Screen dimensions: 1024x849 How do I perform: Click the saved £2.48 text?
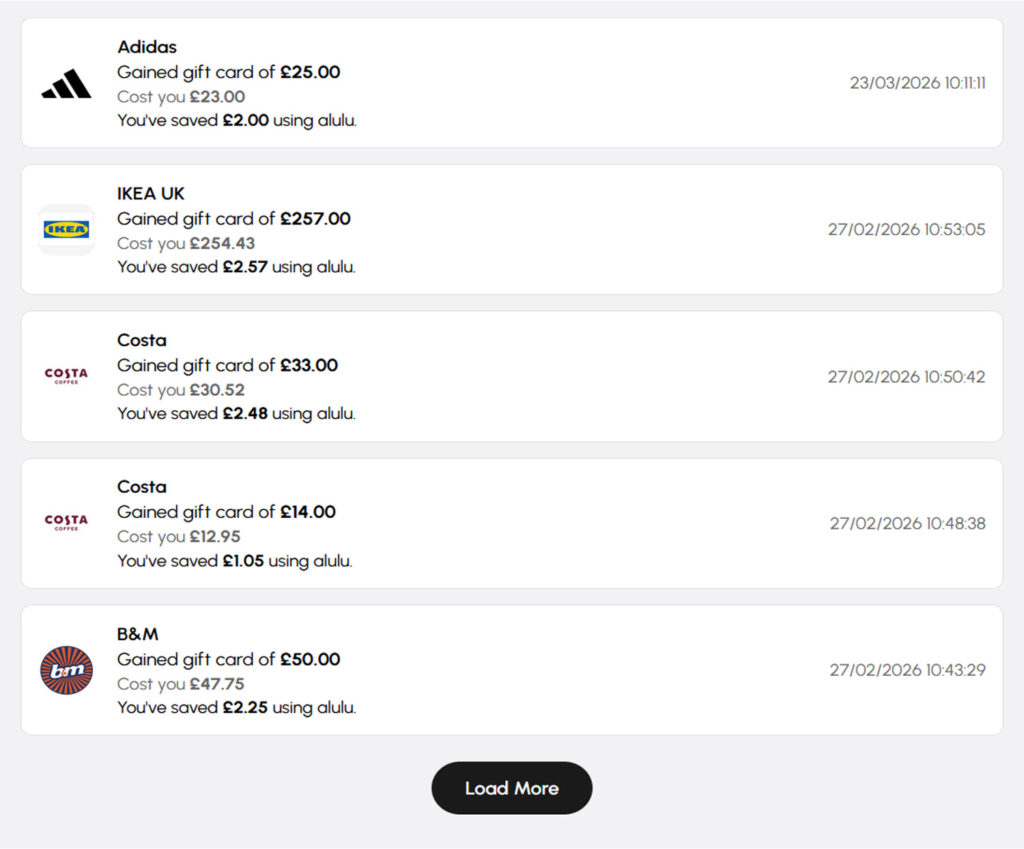tap(245, 414)
